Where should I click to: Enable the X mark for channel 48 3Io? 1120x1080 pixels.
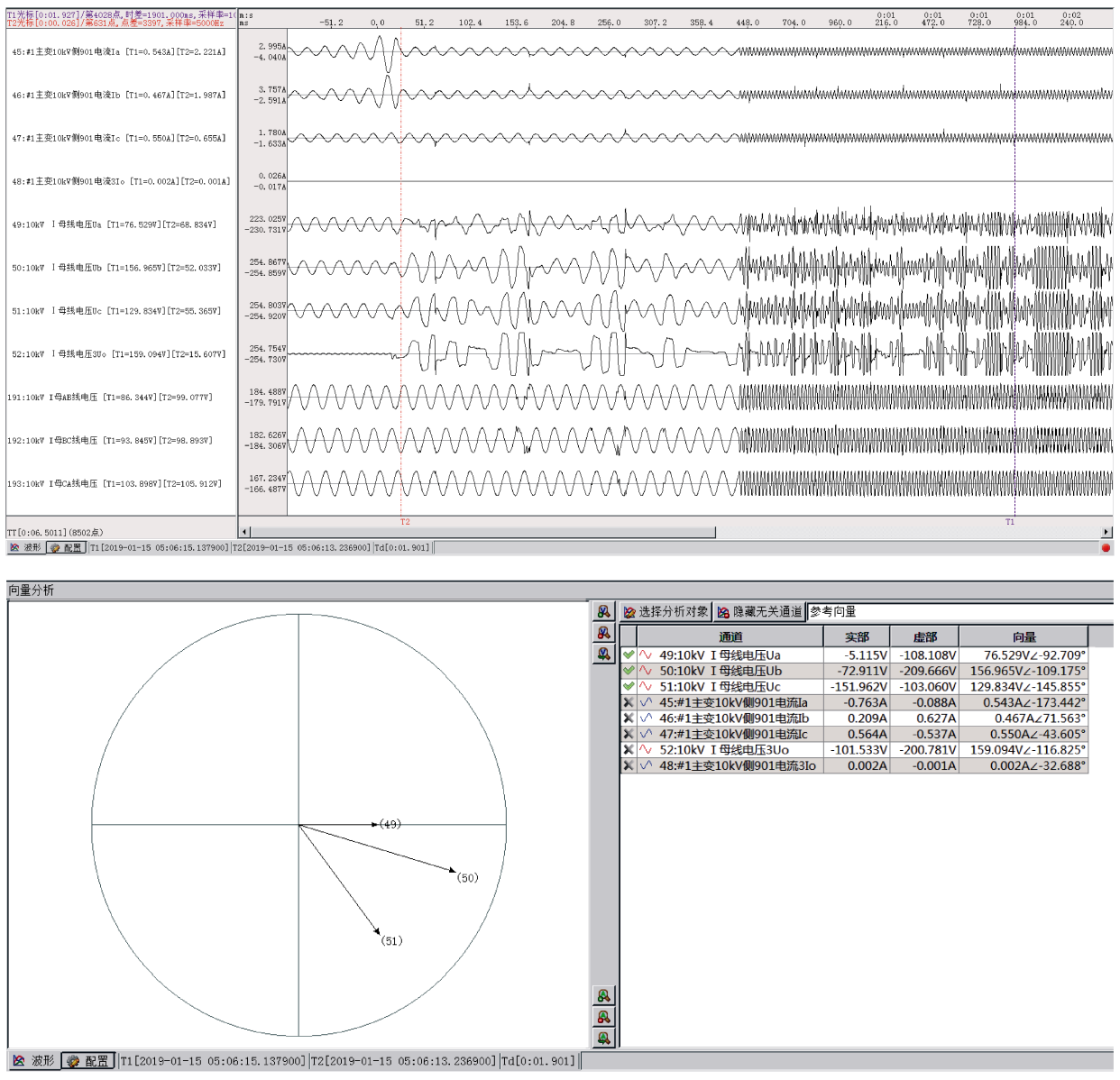(629, 765)
